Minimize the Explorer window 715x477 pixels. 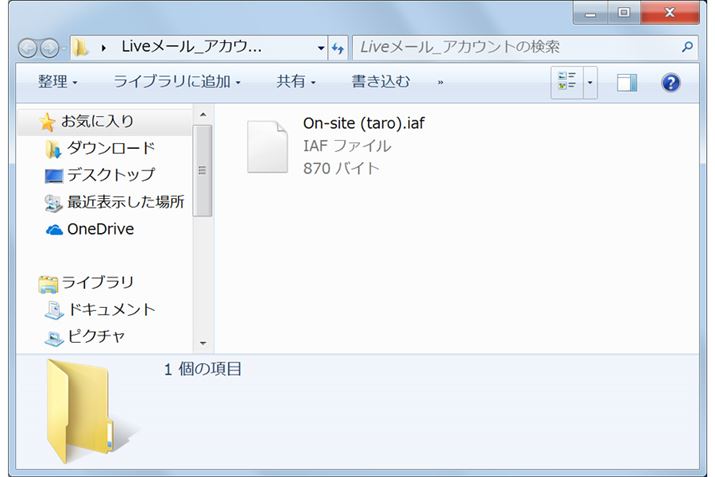[x=591, y=13]
